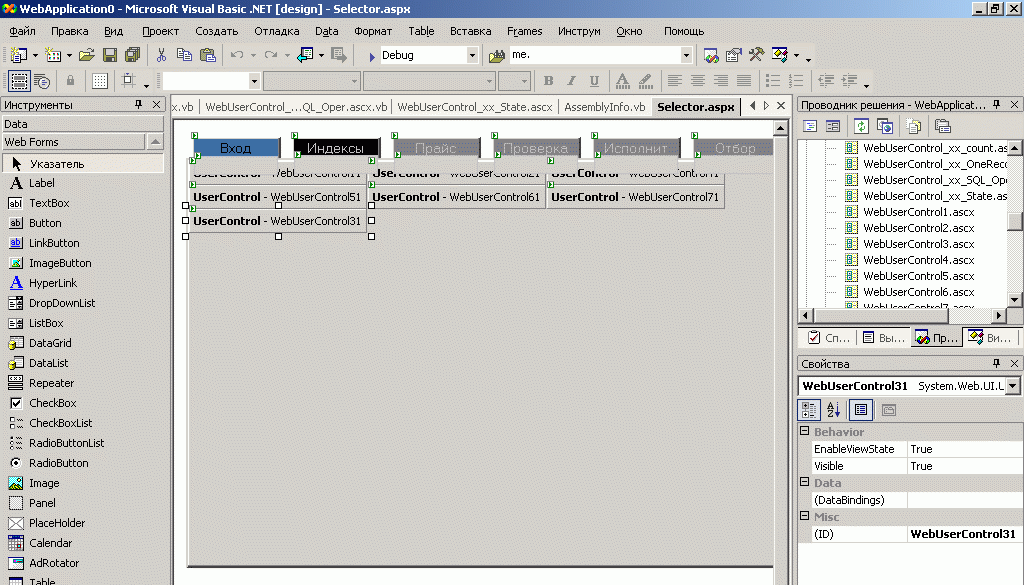Click the Foreground Color icon
This screenshot has height=585, width=1024.
point(622,81)
